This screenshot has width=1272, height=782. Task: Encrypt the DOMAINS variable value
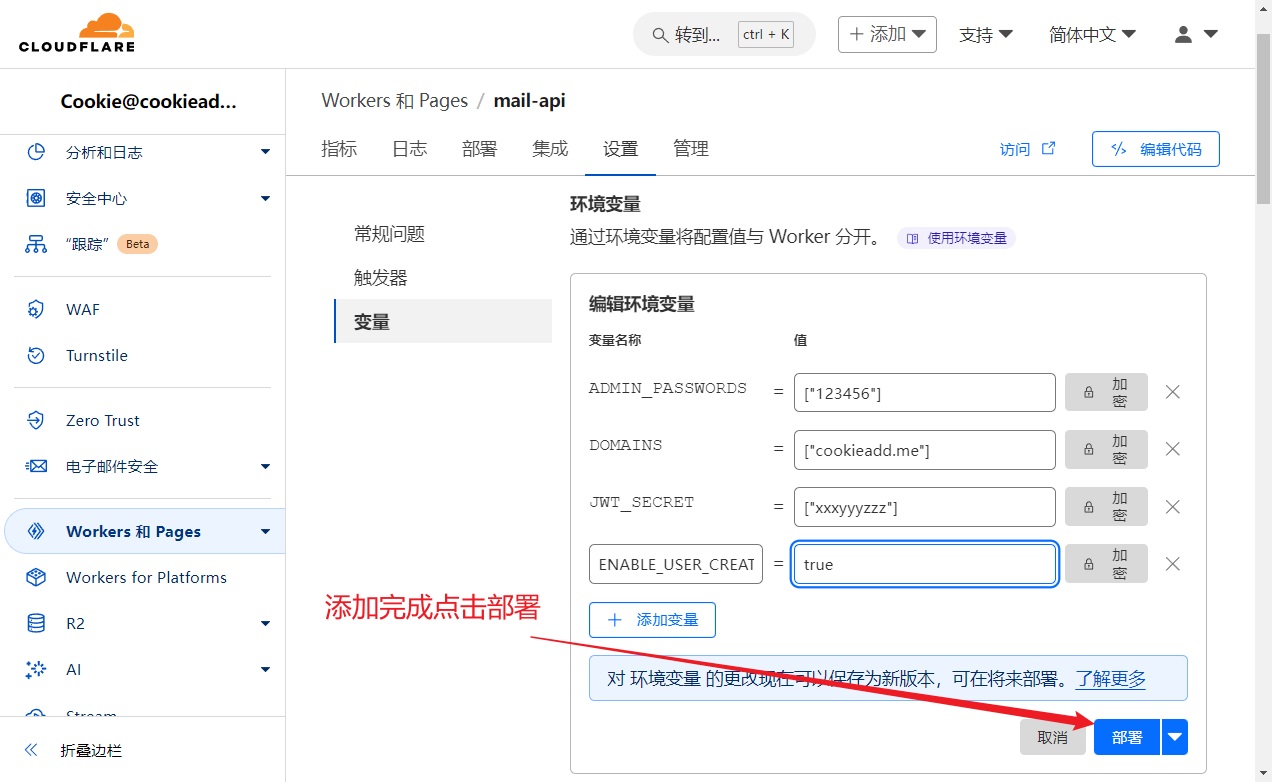point(1106,450)
